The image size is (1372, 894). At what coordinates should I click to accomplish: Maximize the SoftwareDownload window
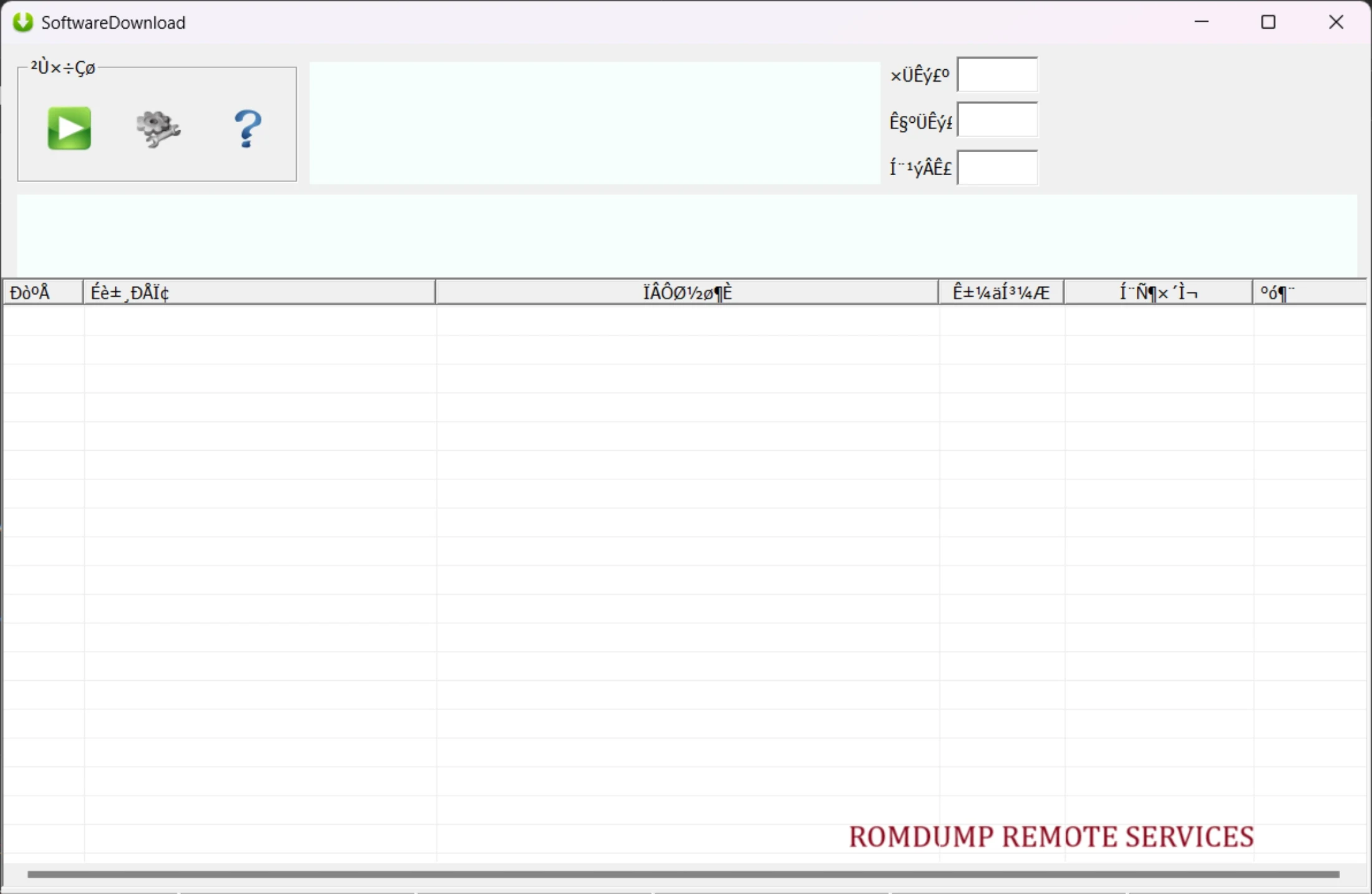click(x=1268, y=22)
